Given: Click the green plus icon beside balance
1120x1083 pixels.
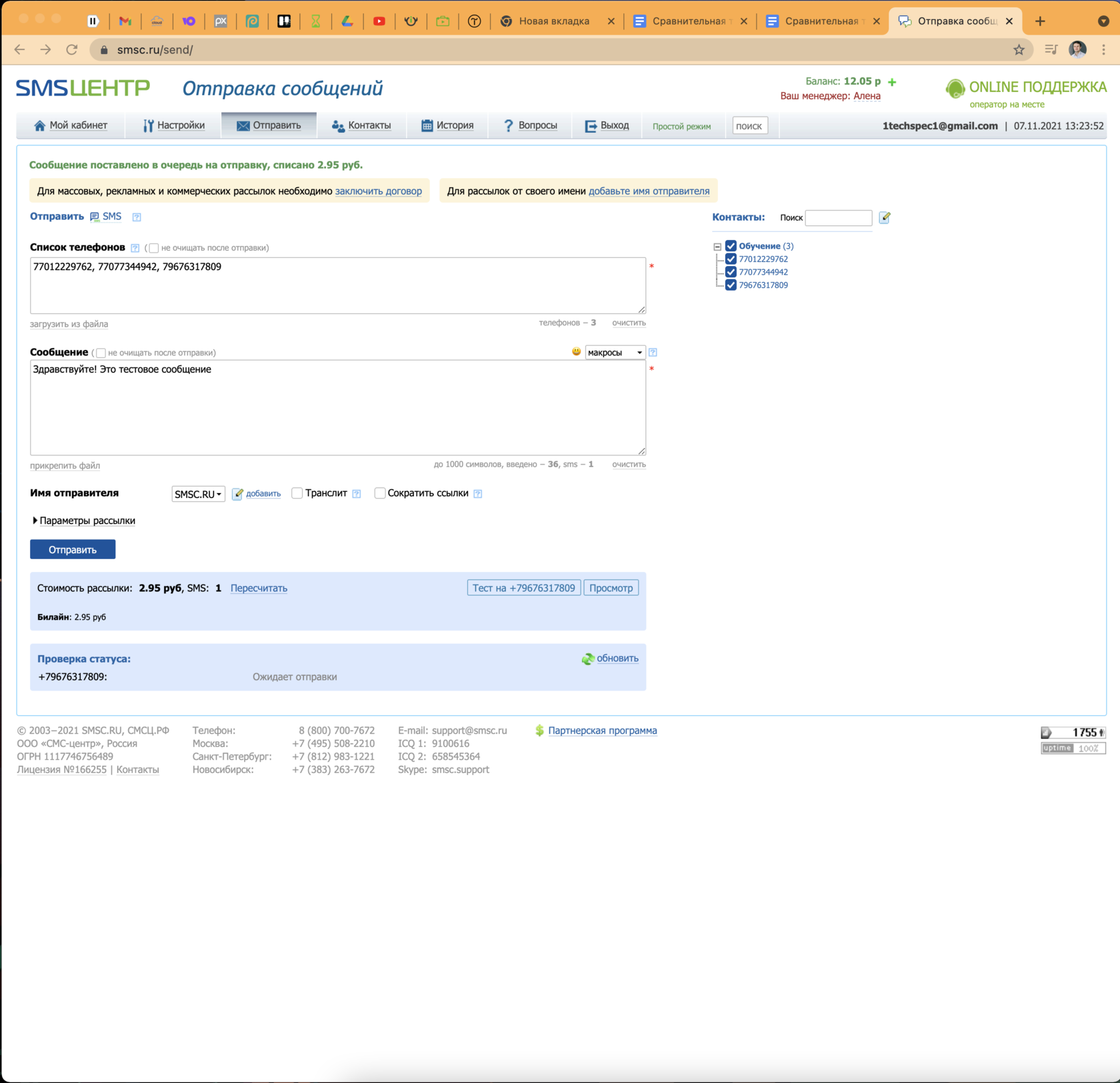Looking at the screenshot, I should [x=892, y=82].
